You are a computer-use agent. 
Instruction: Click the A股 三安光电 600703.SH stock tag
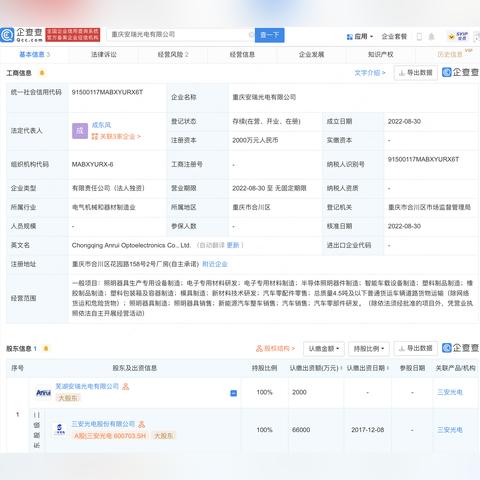coord(110,436)
